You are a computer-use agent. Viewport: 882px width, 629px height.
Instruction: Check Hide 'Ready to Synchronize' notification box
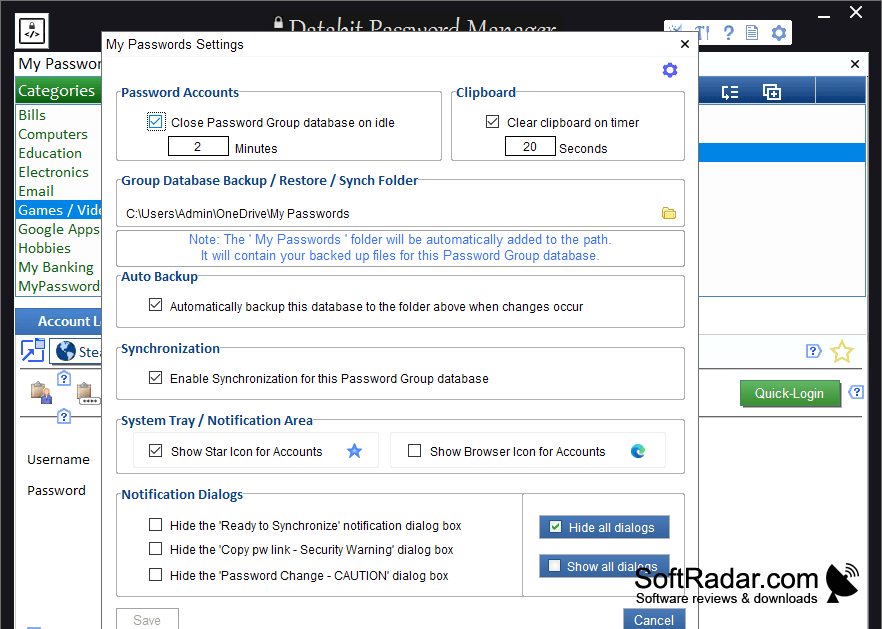155,525
